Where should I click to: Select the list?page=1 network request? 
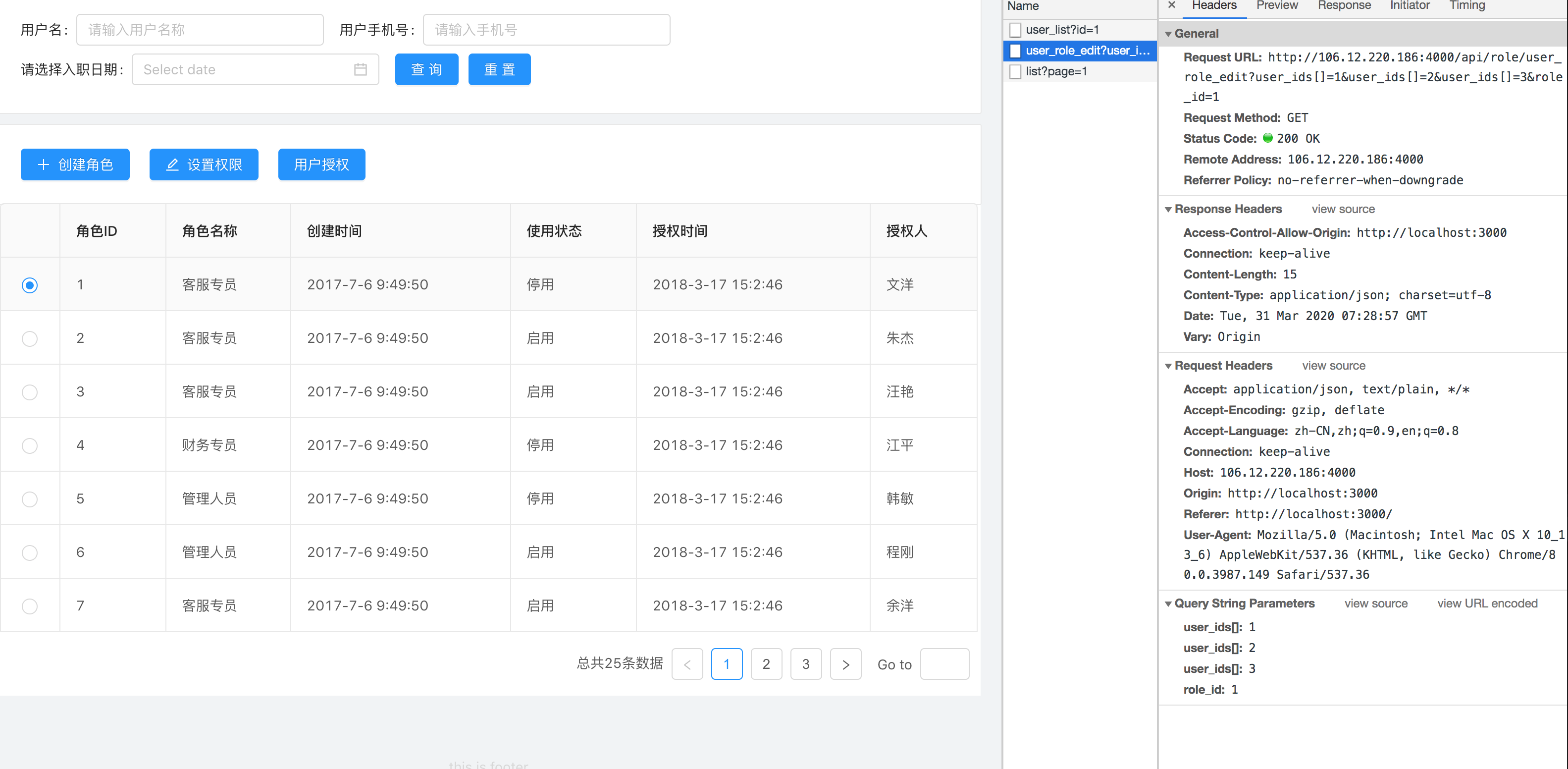tap(1080, 71)
